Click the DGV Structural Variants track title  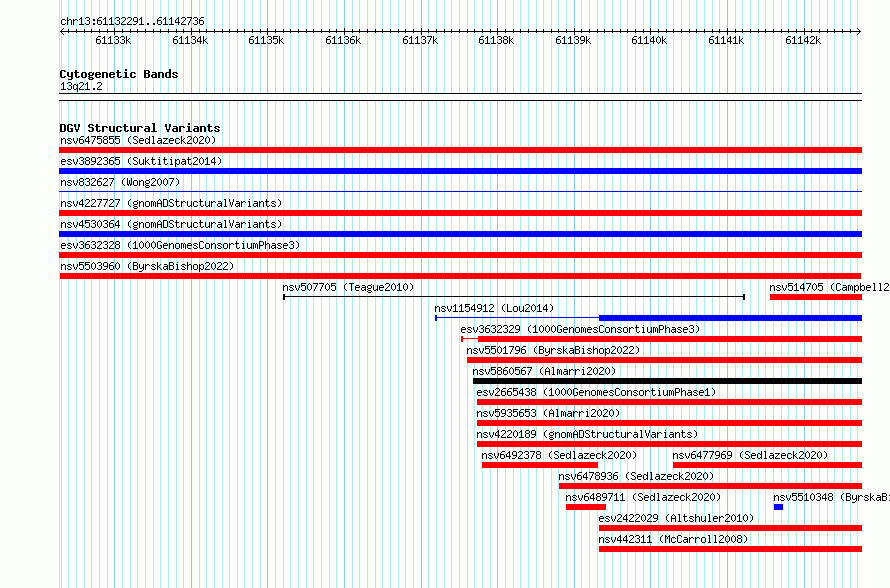(140, 128)
